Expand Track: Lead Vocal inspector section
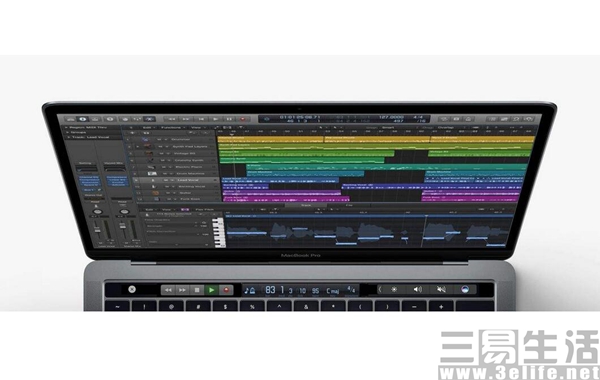The width and height of the screenshot is (600, 380). coord(69,137)
